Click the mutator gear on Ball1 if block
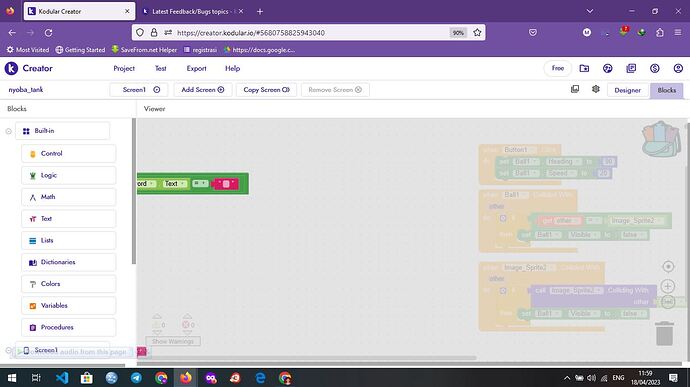Viewport: 690px width, 387px height. 503,218
